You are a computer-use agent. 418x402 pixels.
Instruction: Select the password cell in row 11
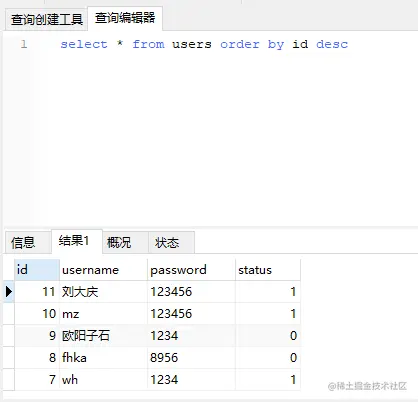(191, 292)
